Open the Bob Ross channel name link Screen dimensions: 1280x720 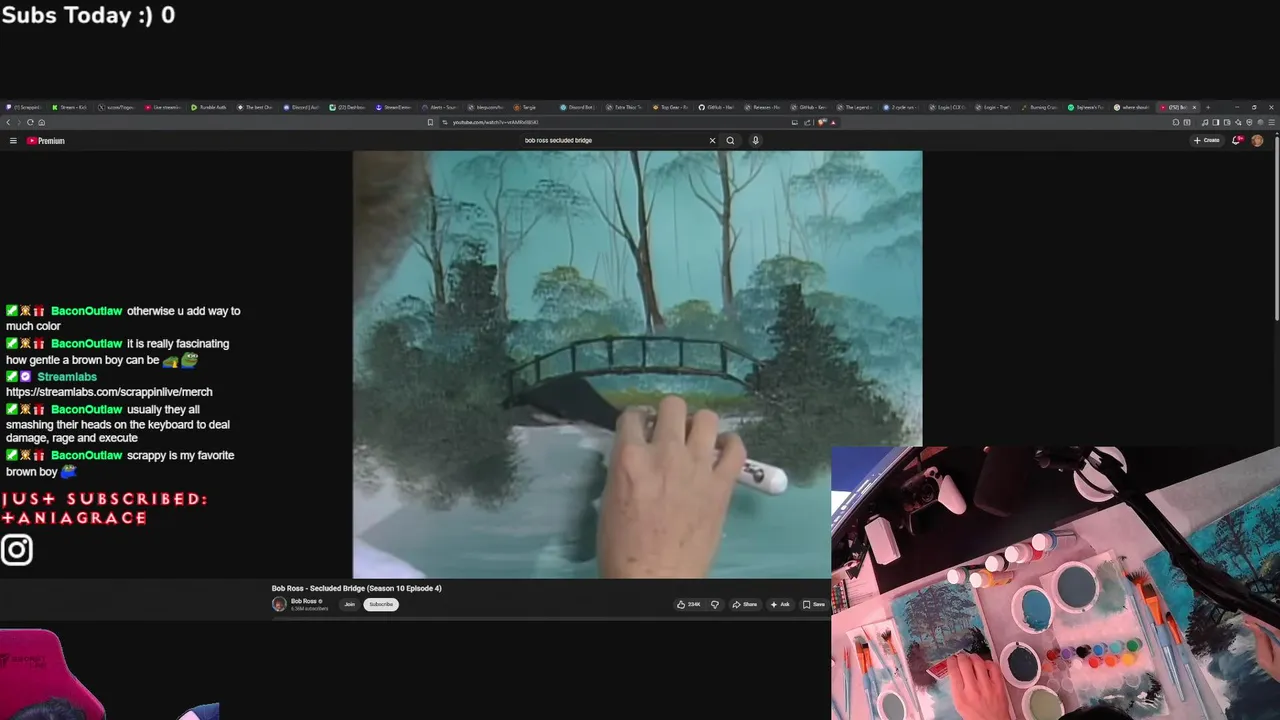click(x=303, y=601)
